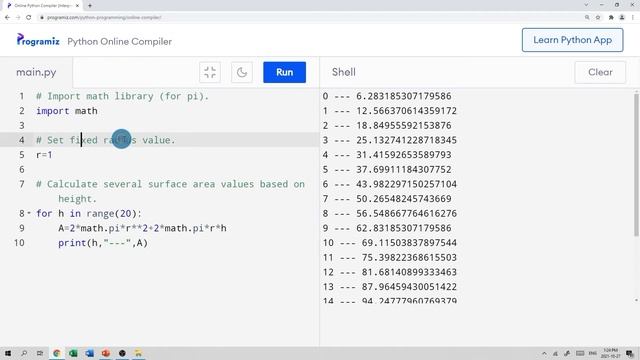Open the browser profile avatar
Image resolution: width=640 pixels, height=360 pixels.
(x=622, y=18)
